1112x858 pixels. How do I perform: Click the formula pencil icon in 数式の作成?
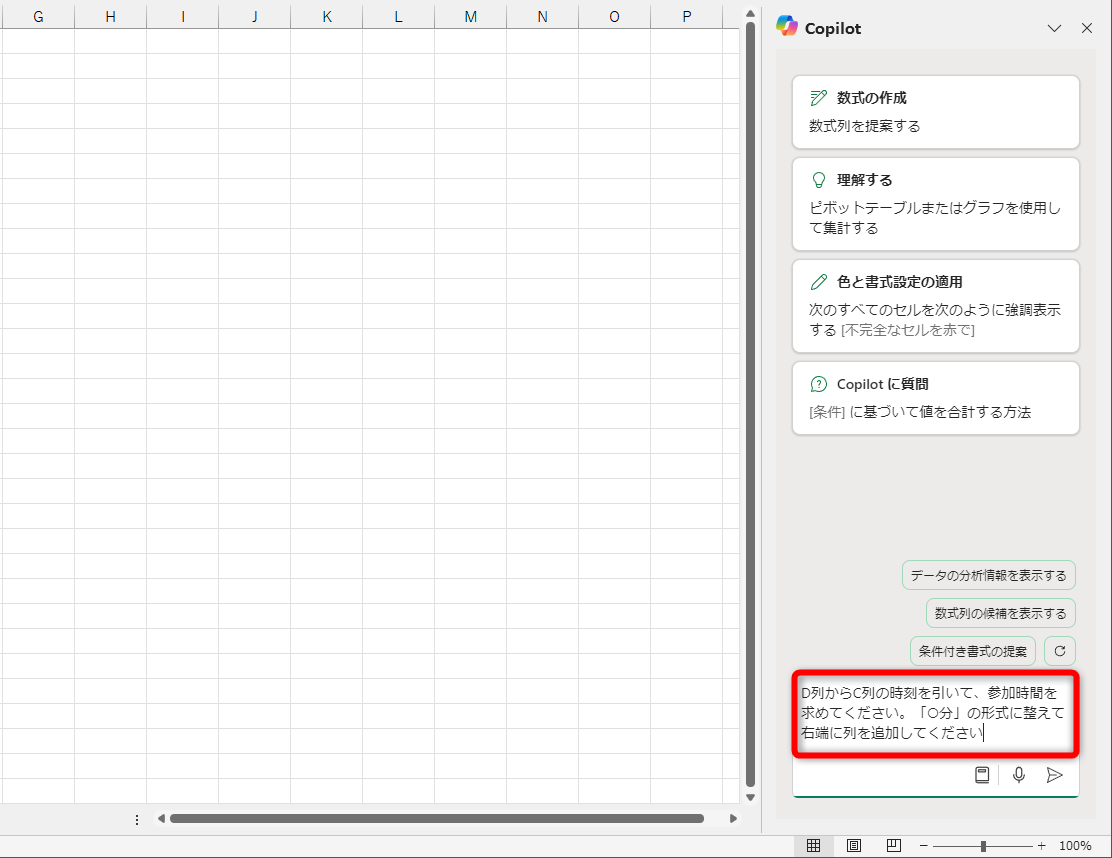click(x=818, y=98)
